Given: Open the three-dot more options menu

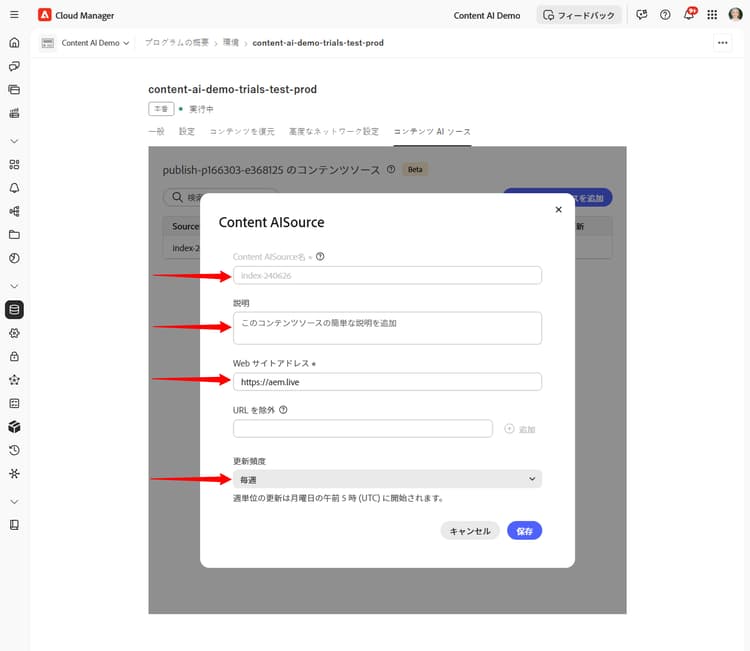Looking at the screenshot, I should pyautogui.click(x=722, y=43).
